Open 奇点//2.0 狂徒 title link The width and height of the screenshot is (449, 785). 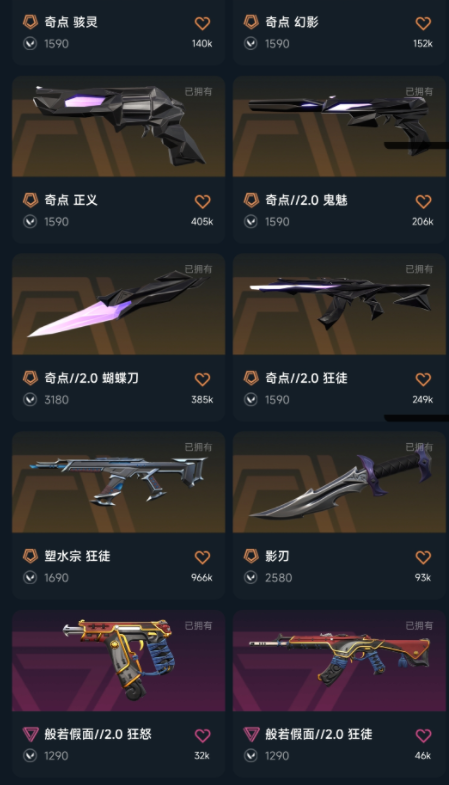[x=306, y=378]
